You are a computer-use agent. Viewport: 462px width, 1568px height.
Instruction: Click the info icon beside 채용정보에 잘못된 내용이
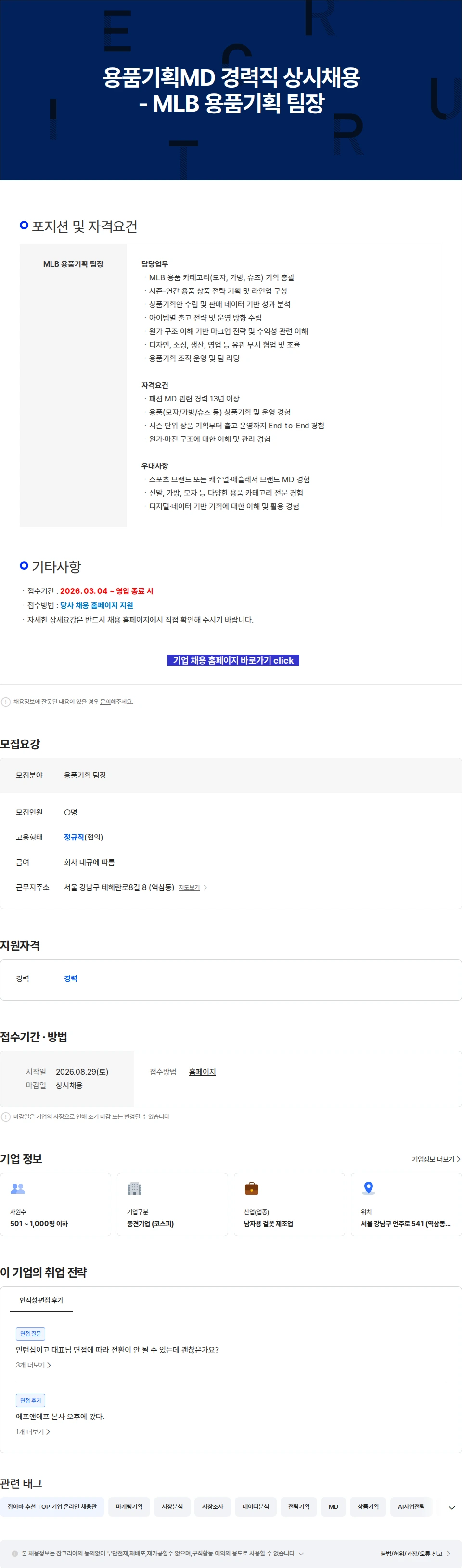pos(5,701)
